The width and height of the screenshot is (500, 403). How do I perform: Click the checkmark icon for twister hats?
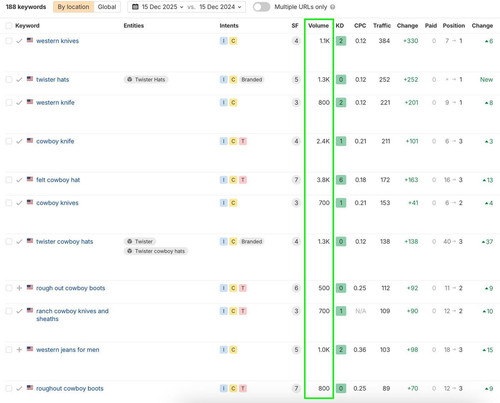tap(19, 80)
